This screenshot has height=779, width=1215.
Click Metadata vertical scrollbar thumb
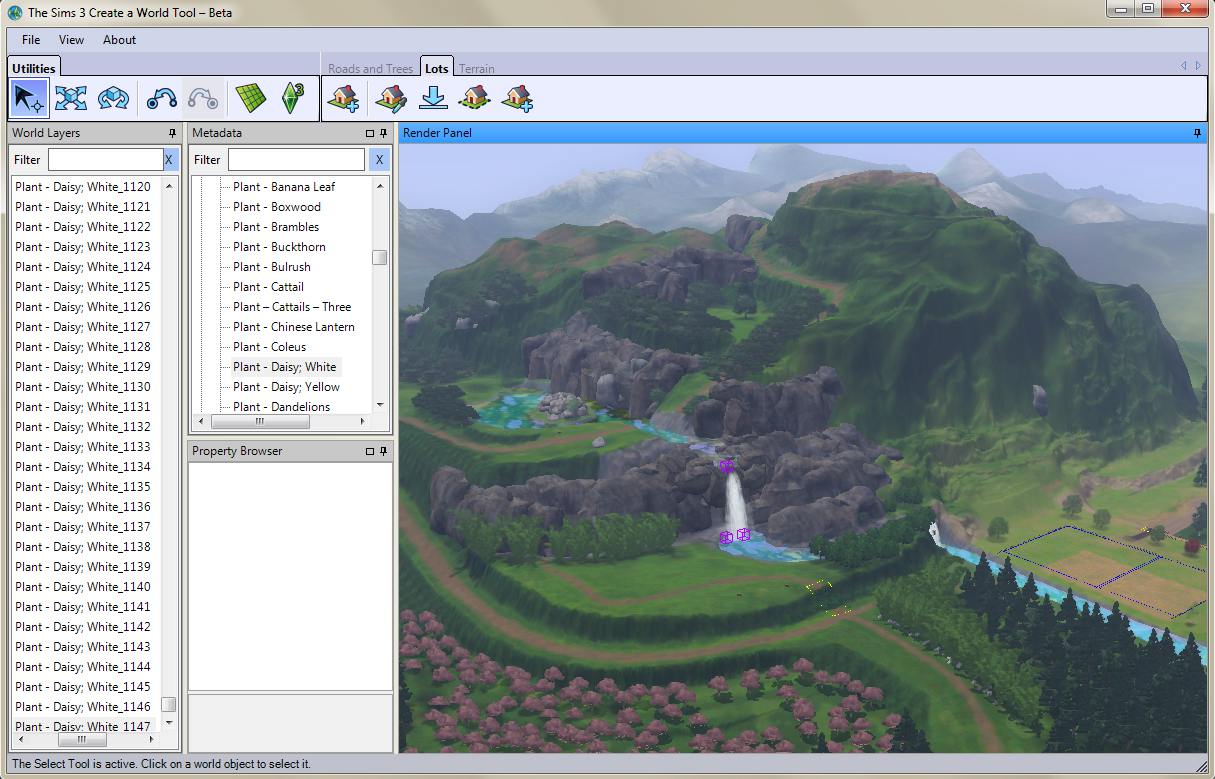point(380,257)
